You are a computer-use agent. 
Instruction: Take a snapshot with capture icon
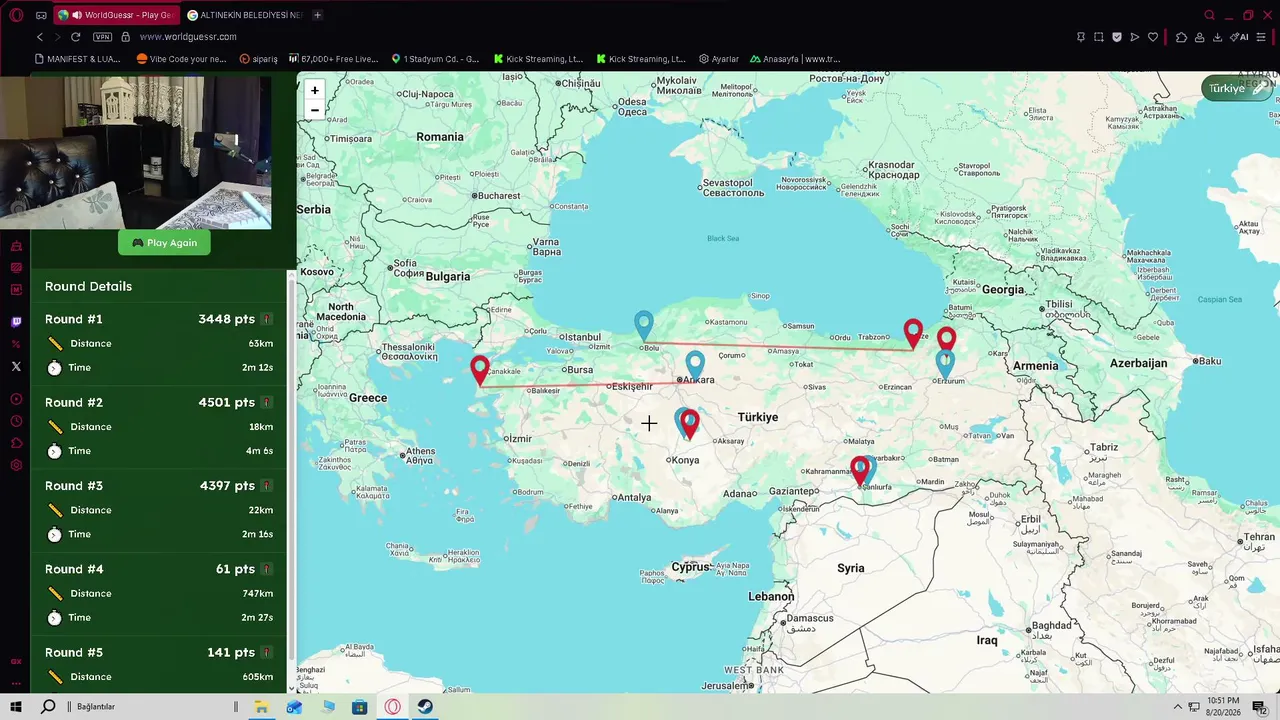click(1099, 37)
